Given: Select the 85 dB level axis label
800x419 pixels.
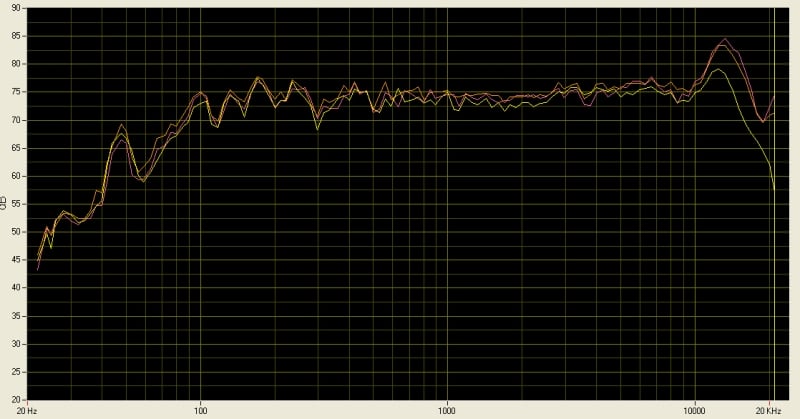Looking at the screenshot, I should (18, 36).
